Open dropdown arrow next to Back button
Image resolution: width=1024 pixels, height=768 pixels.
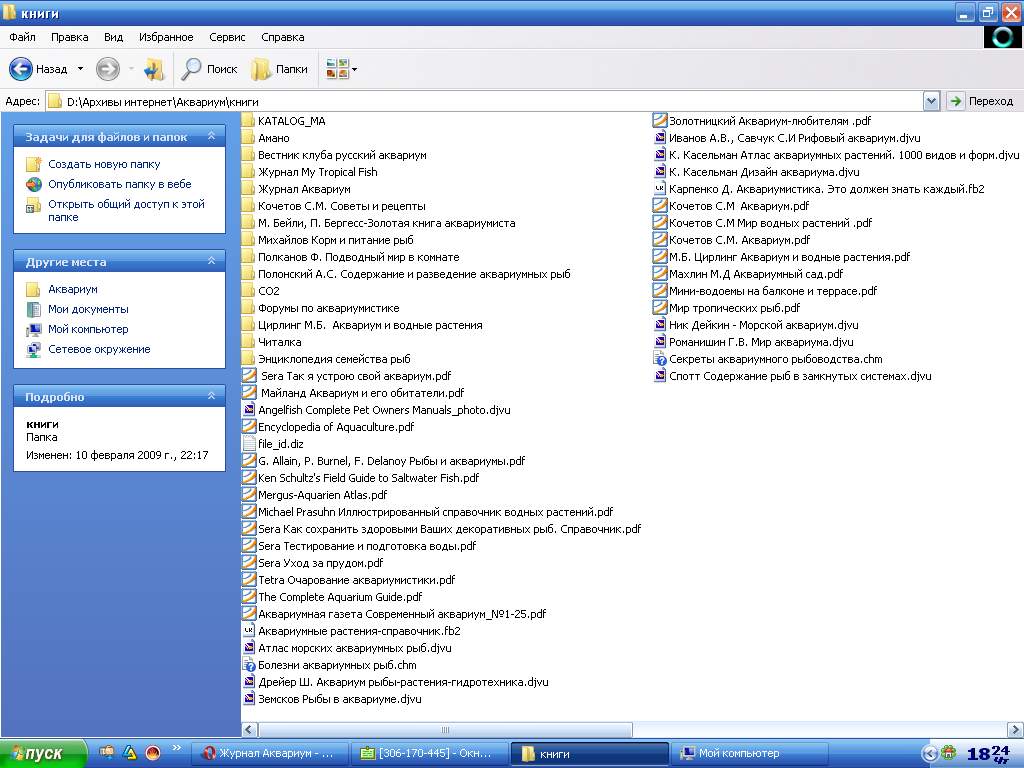click(80, 69)
